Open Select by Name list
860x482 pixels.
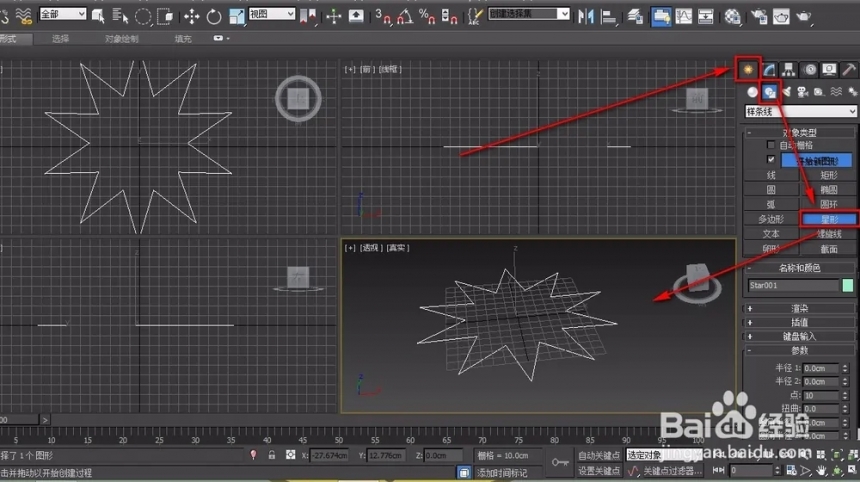pyautogui.click(x=120, y=16)
